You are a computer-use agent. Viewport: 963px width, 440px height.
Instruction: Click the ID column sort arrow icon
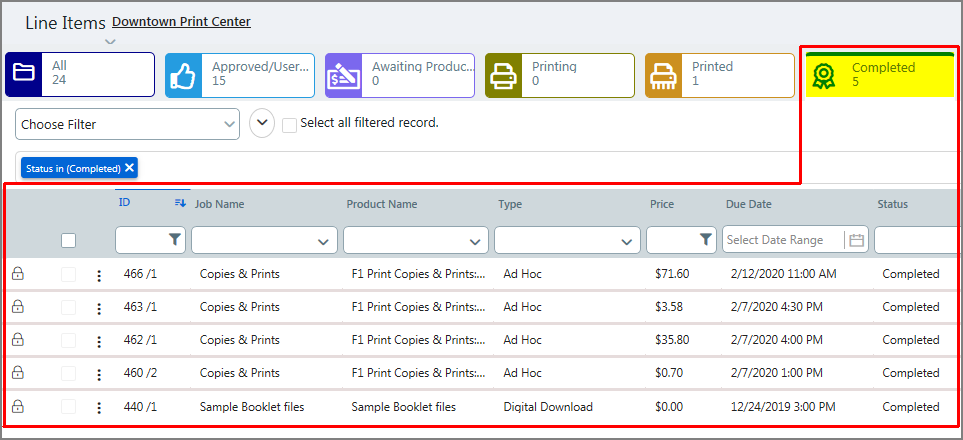(180, 203)
